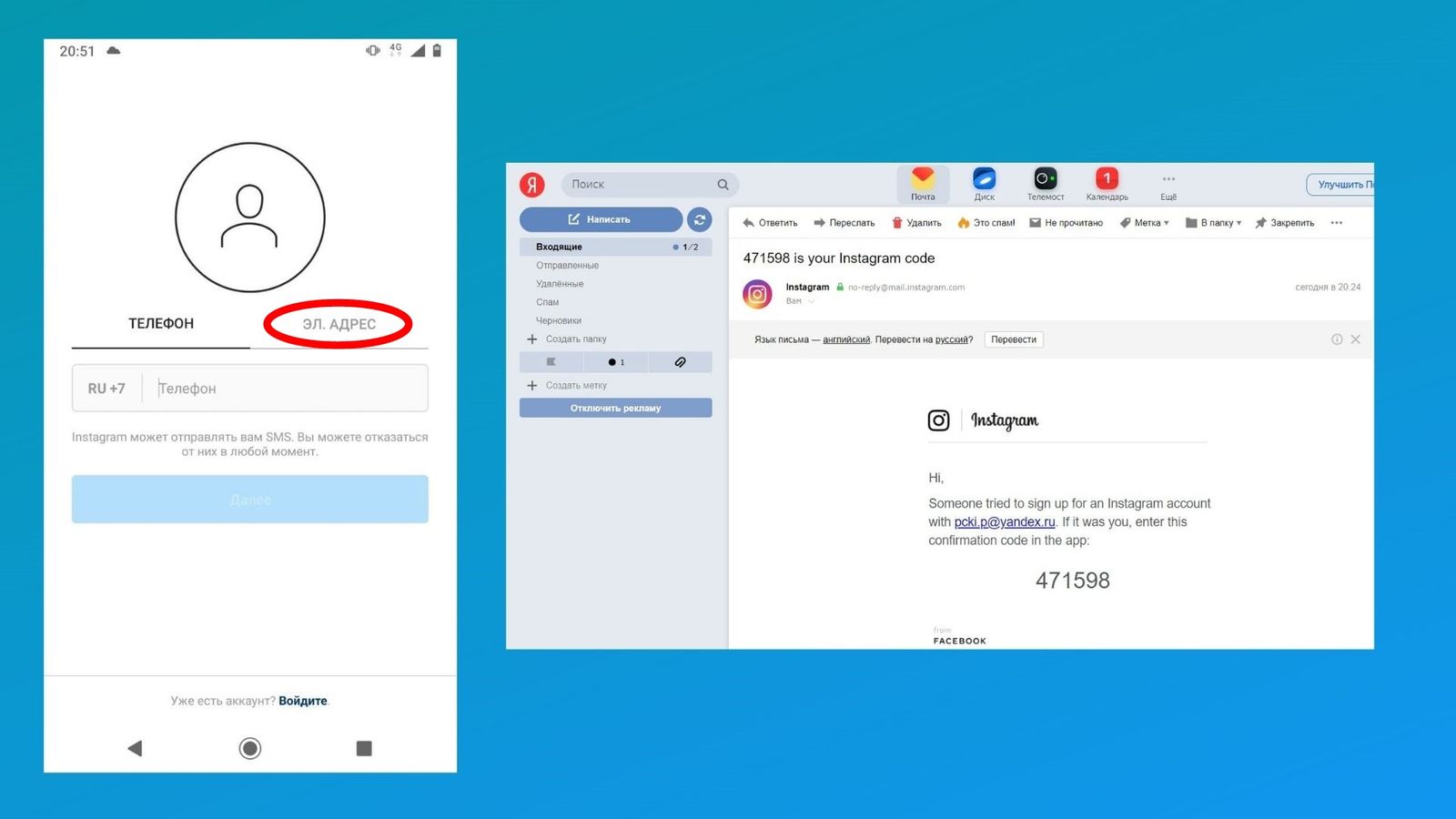1456x819 pixels.
Task: Click the search magnifier icon
Action: (x=723, y=185)
